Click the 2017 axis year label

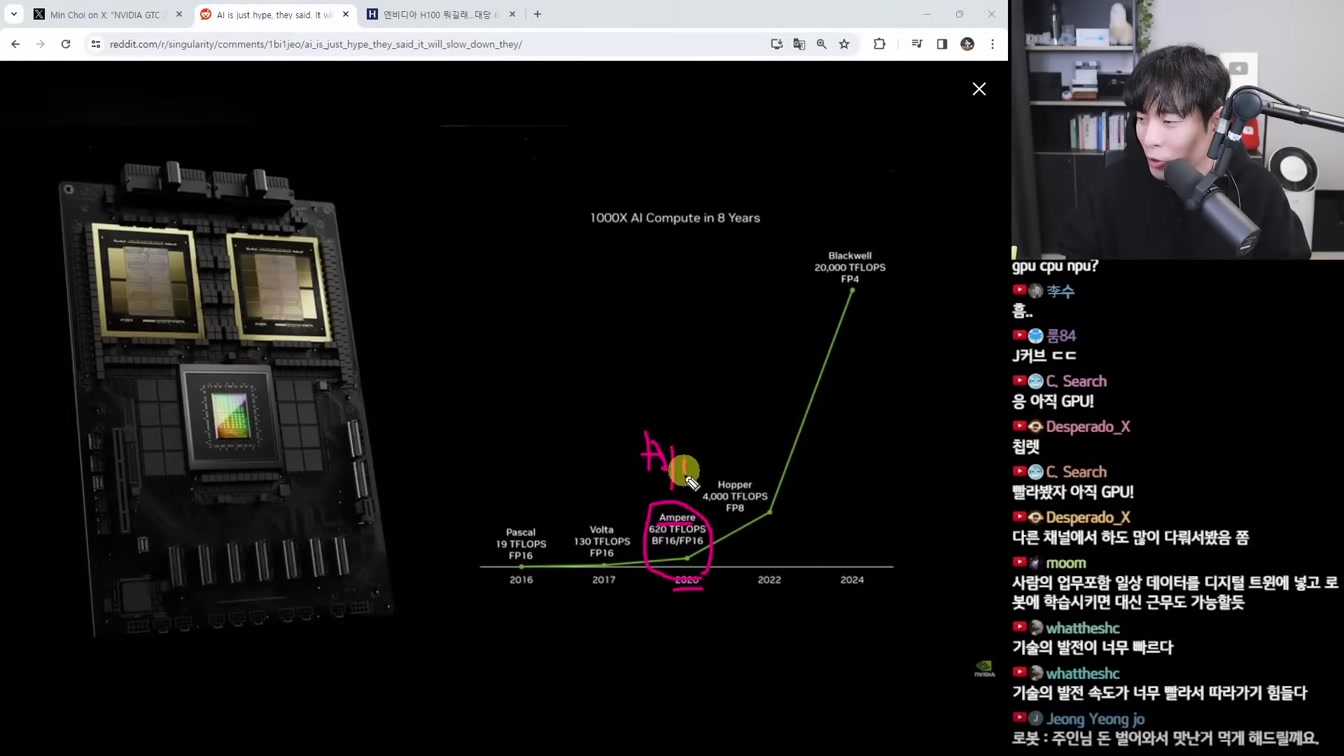(x=604, y=580)
